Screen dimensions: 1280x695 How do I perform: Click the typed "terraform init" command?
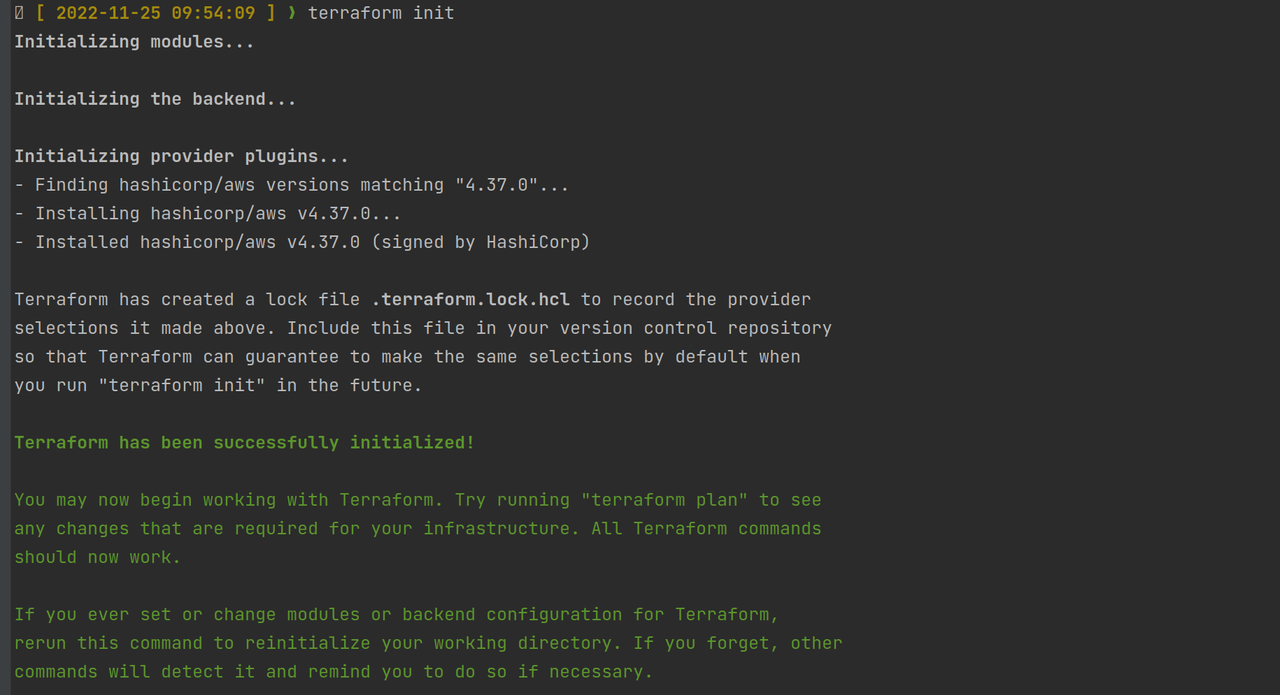click(381, 13)
